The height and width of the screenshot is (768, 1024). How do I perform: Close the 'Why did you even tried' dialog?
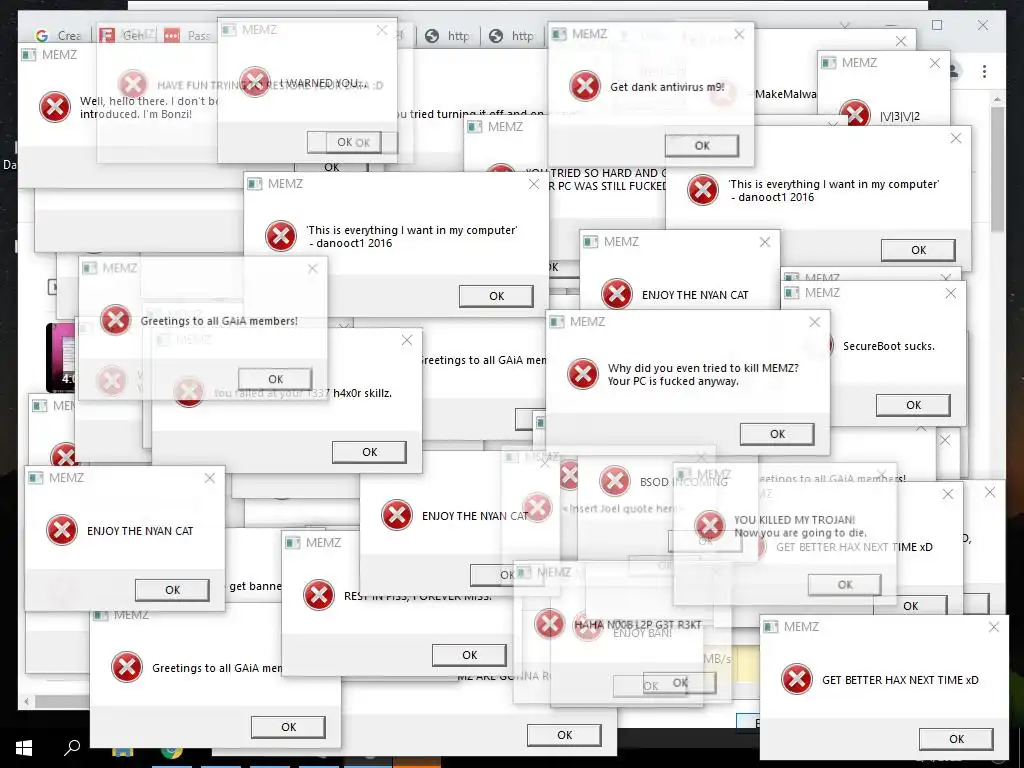814,322
